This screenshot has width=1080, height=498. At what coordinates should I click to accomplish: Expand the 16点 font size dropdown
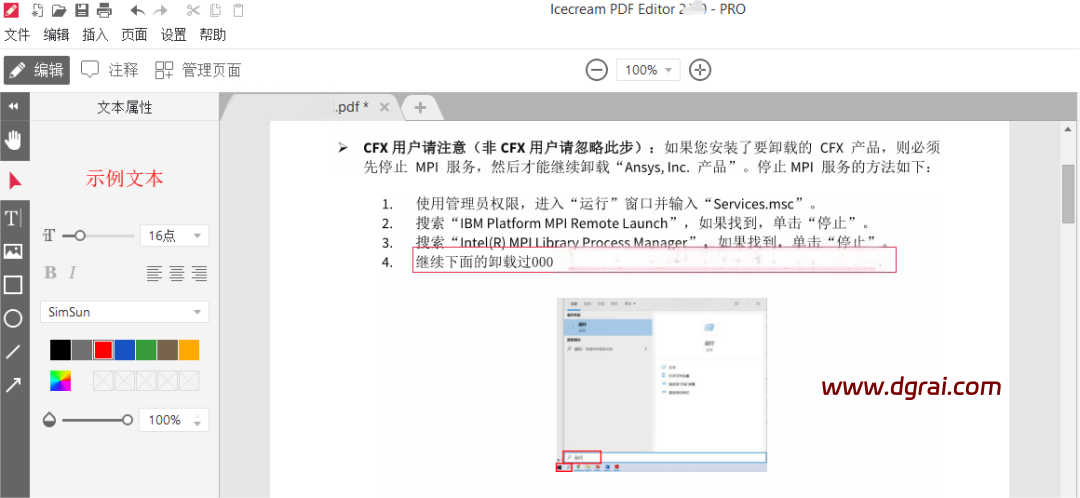[x=173, y=236]
